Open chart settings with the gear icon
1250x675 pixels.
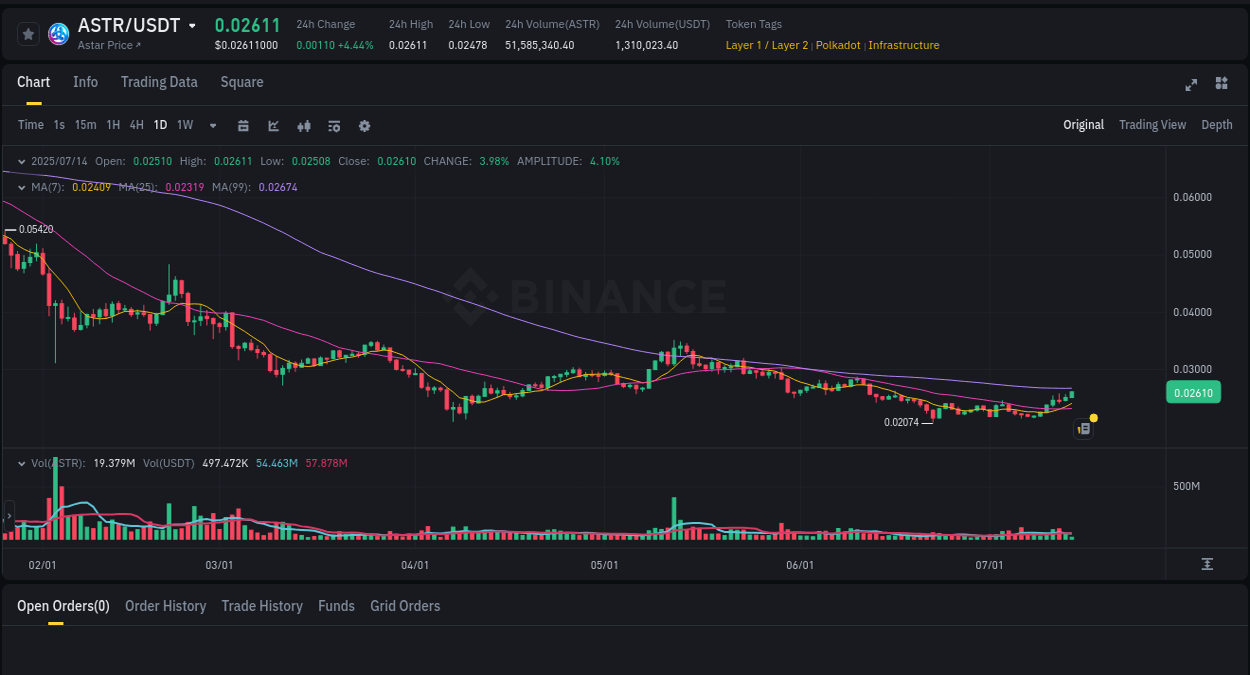click(x=364, y=125)
